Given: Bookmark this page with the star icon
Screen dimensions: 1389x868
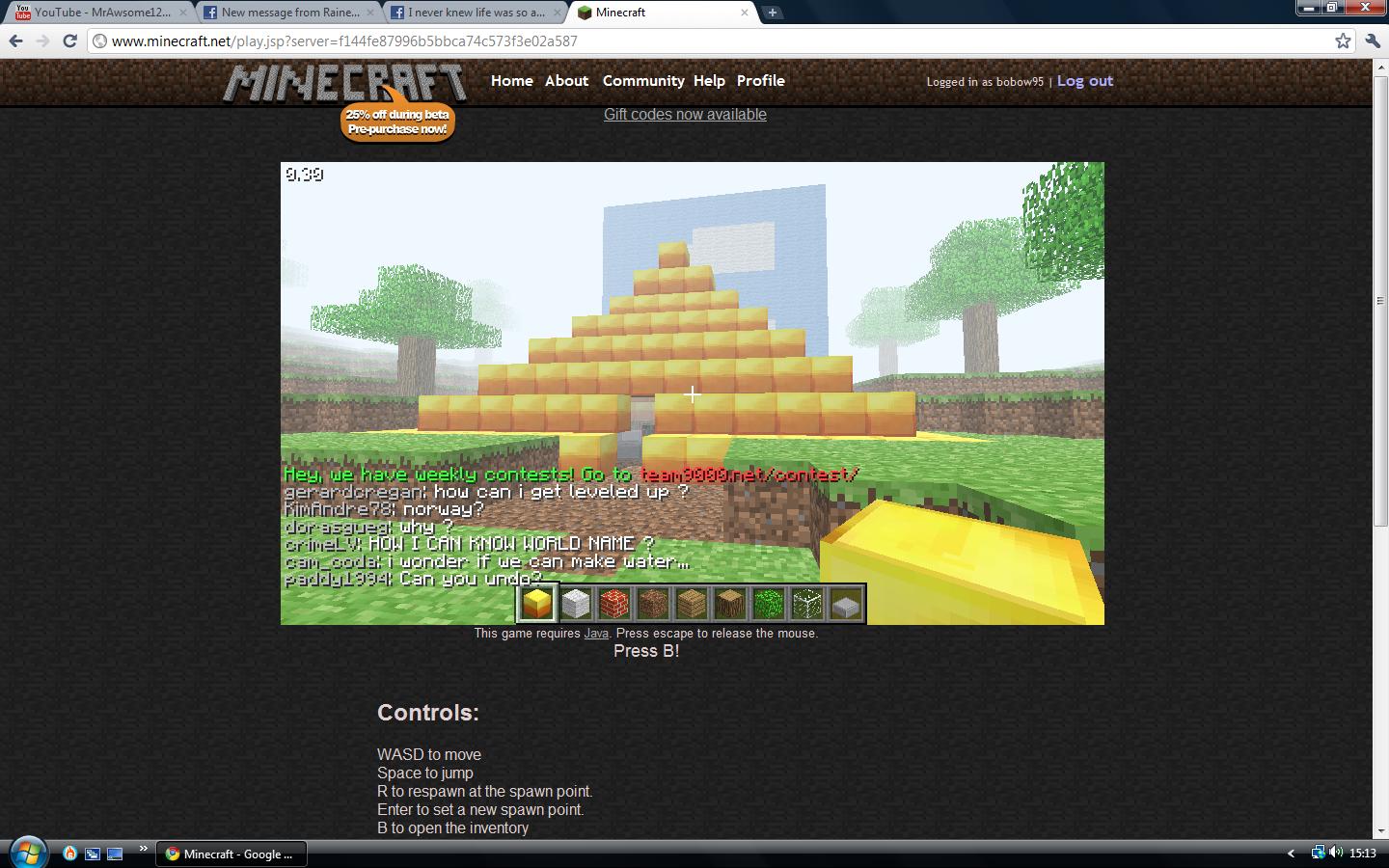Looking at the screenshot, I should click(1343, 41).
